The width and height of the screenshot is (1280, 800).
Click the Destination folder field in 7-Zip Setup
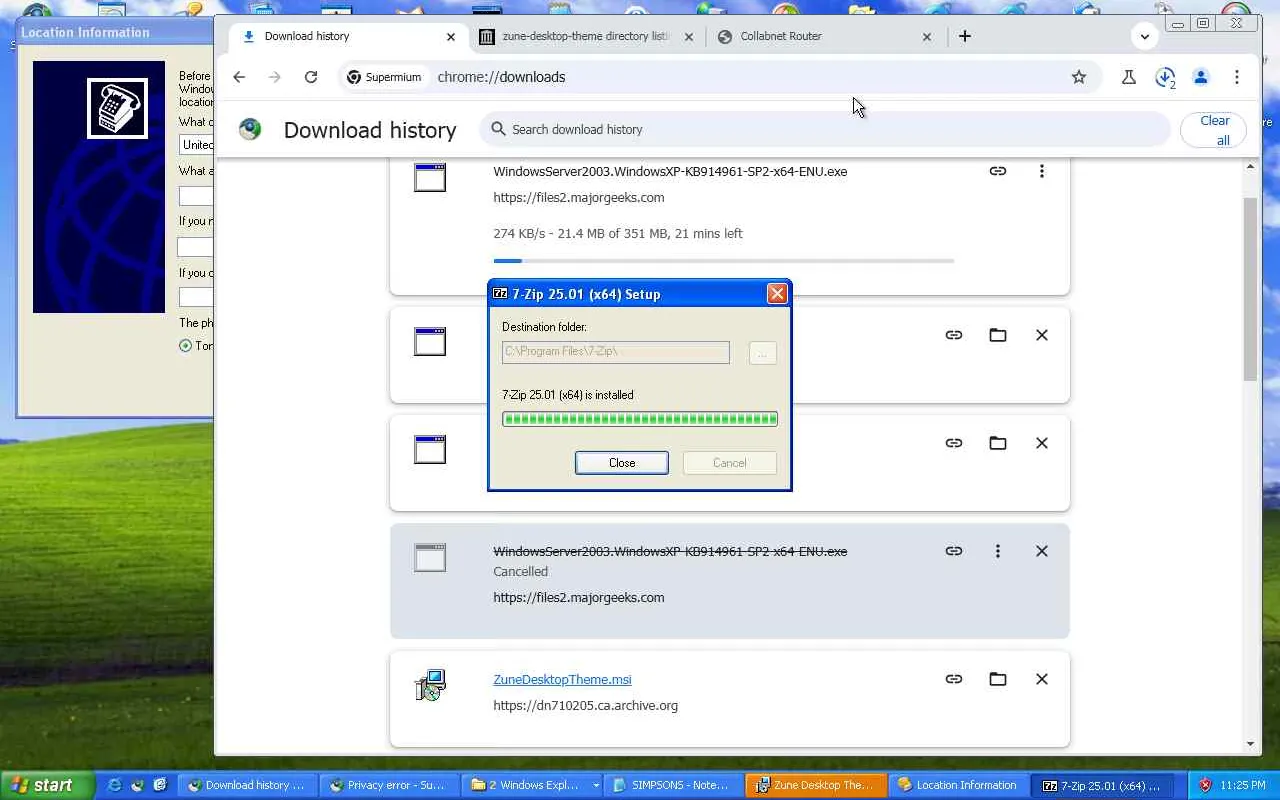(616, 352)
